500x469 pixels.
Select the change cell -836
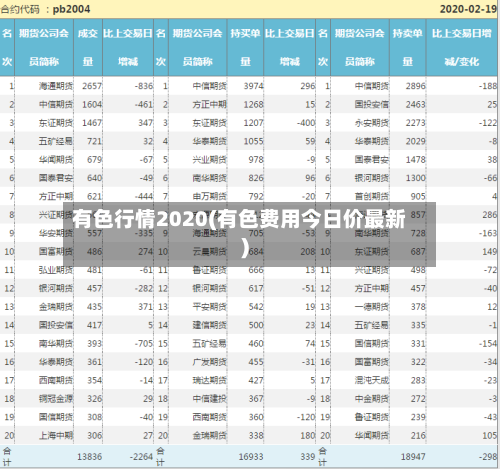[144, 86]
